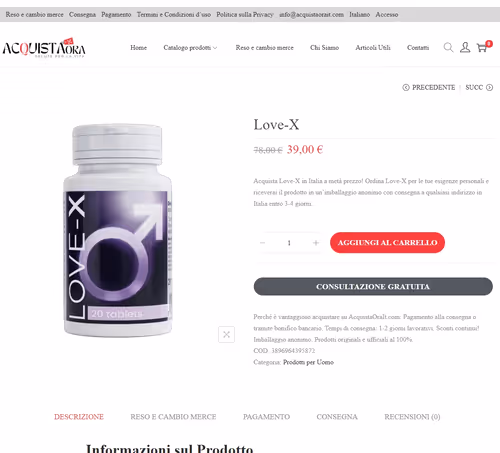The width and height of the screenshot is (500, 453).
Task: Open the shopping cart icon
Action: tap(482, 47)
